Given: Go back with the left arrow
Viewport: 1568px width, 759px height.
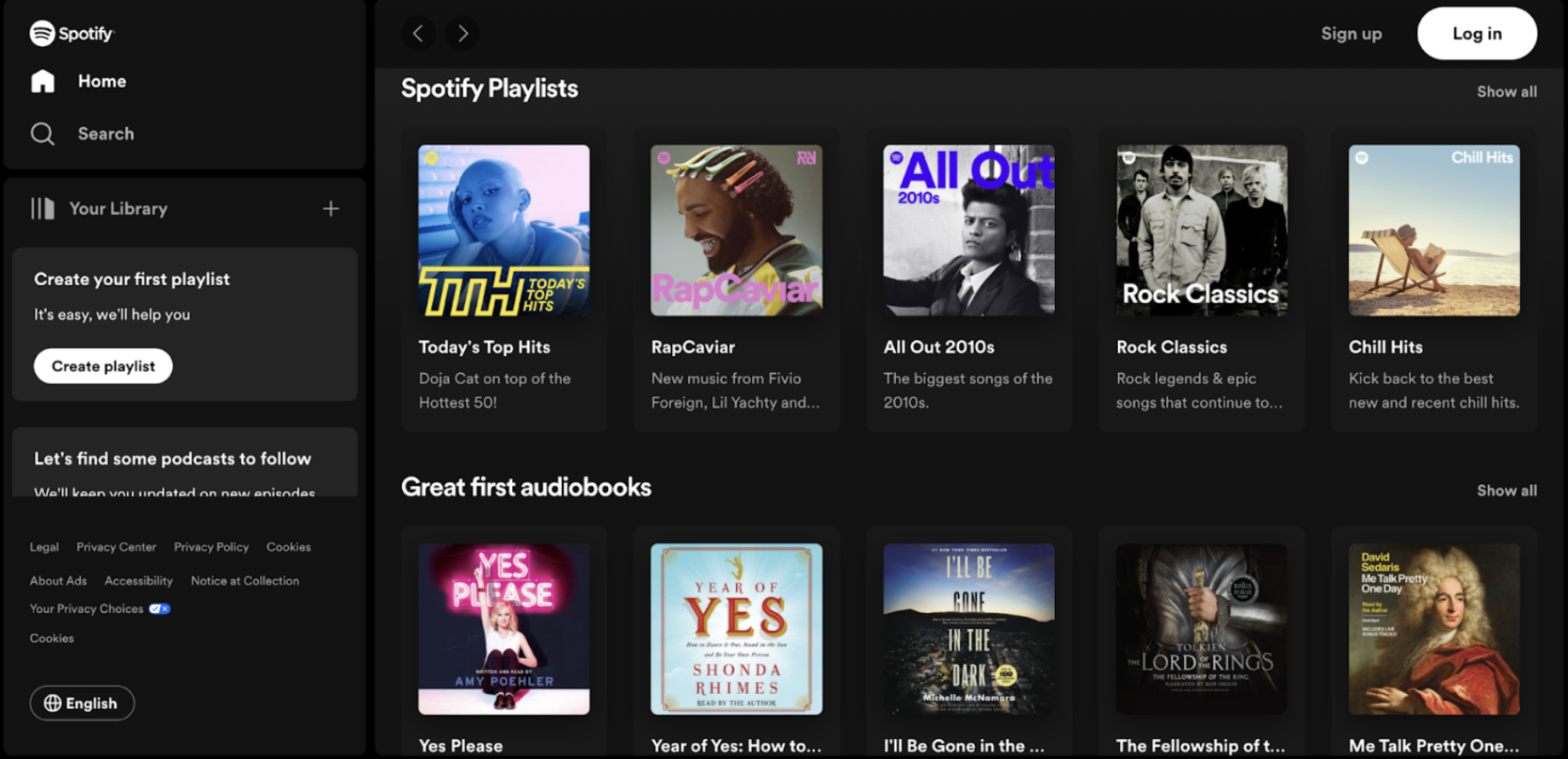Looking at the screenshot, I should (x=418, y=34).
